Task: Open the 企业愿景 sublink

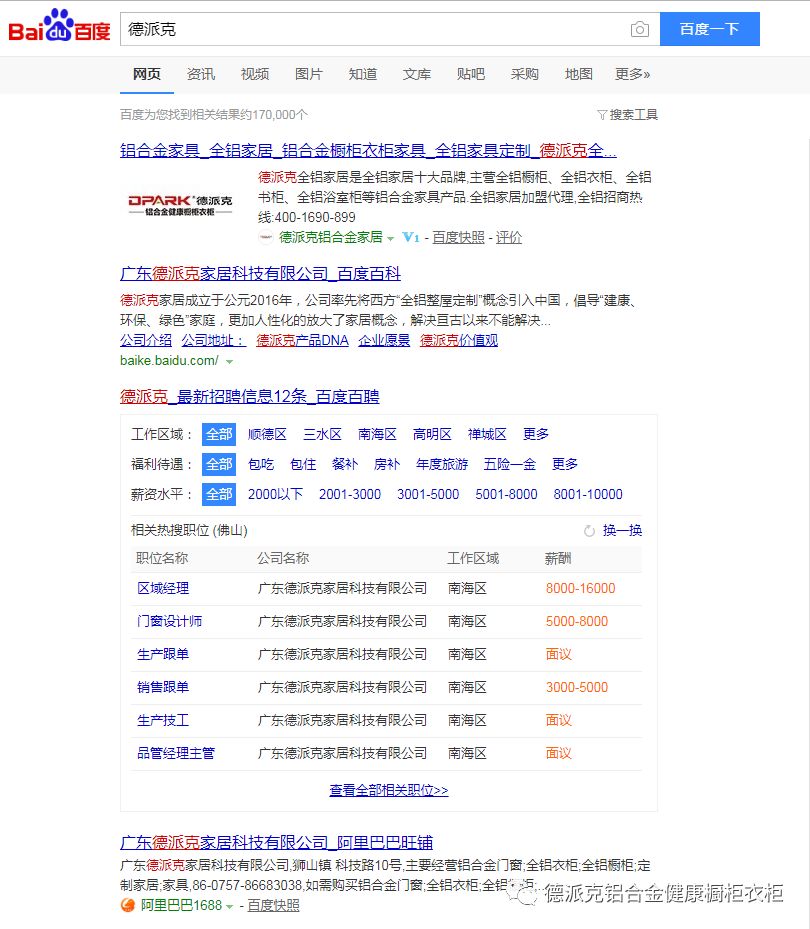Action: pyautogui.click(x=384, y=341)
